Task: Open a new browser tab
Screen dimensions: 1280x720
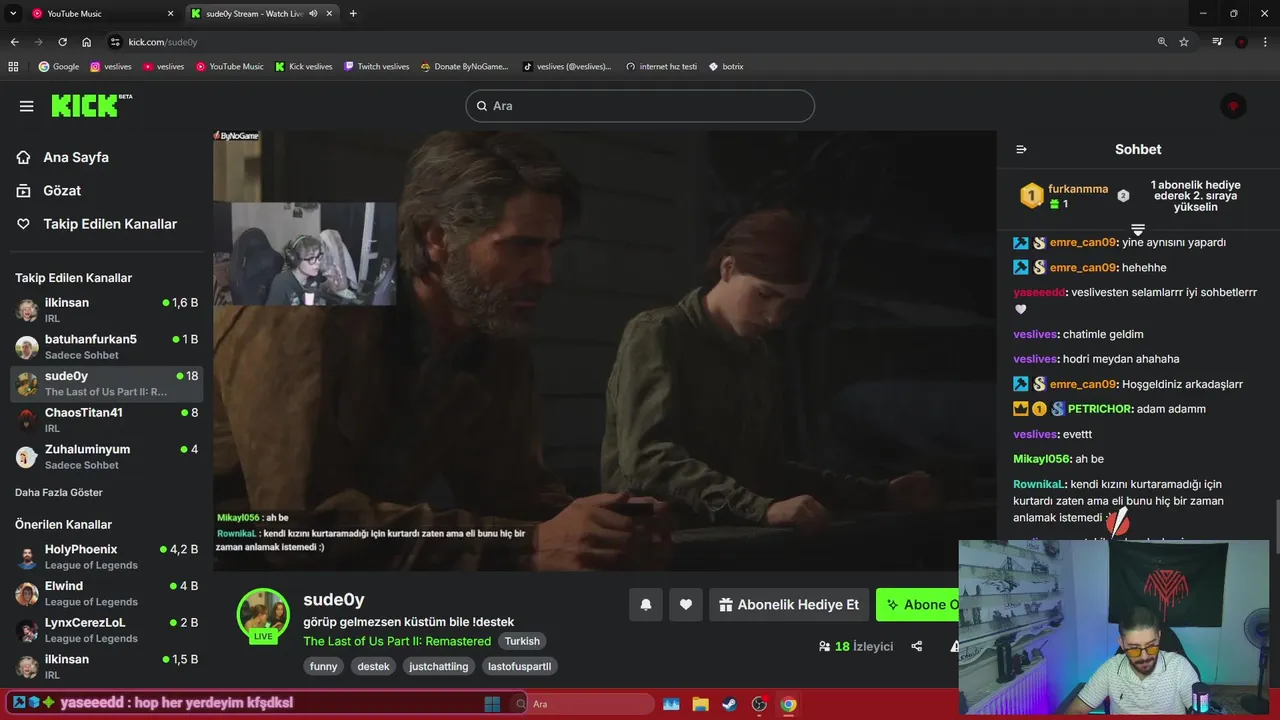Action: coord(353,14)
